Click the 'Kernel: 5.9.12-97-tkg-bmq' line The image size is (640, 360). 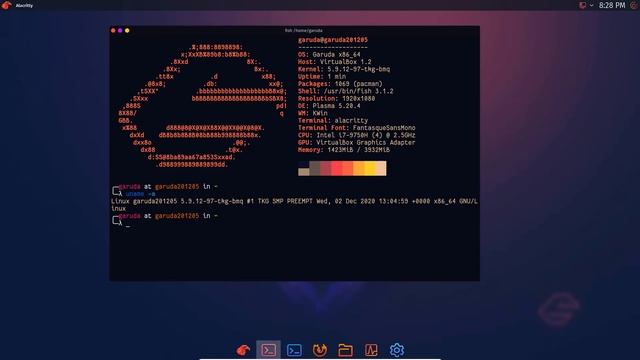344,69
